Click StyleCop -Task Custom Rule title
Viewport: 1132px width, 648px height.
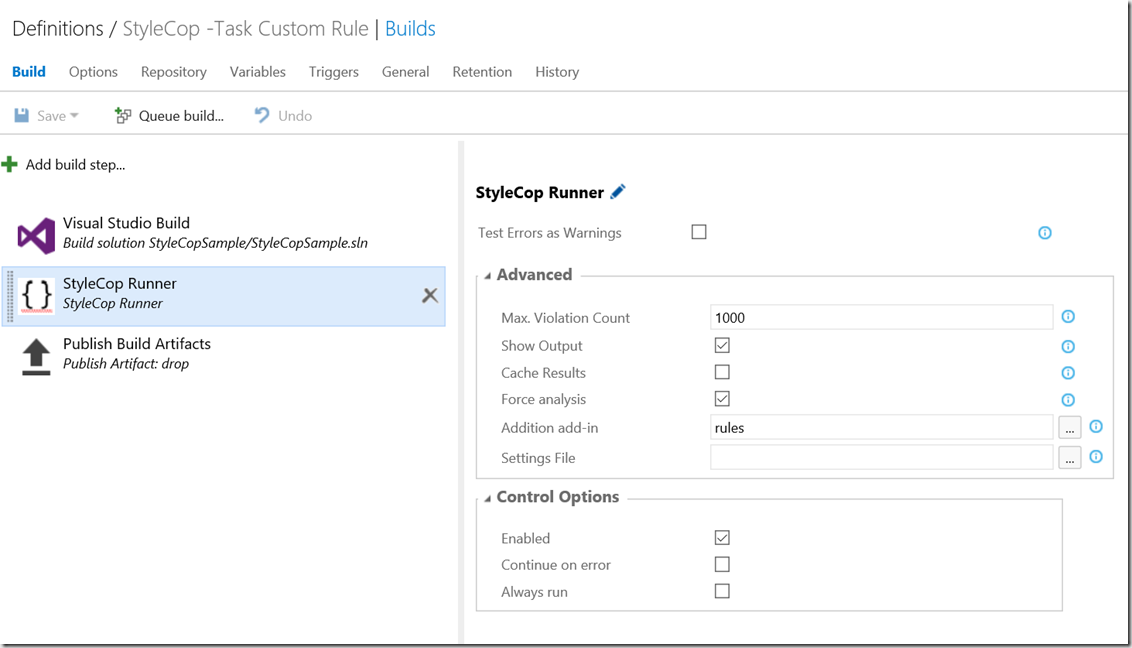point(245,29)
